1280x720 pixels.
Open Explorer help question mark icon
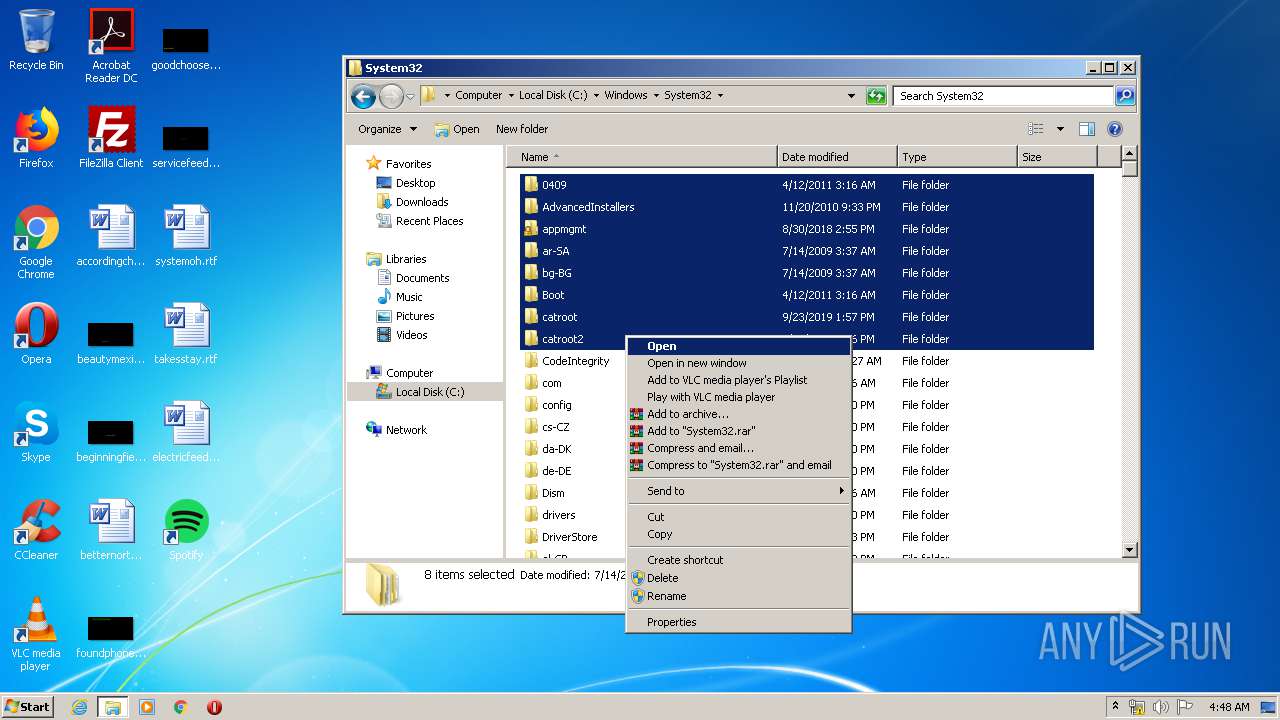(1115, 129)
